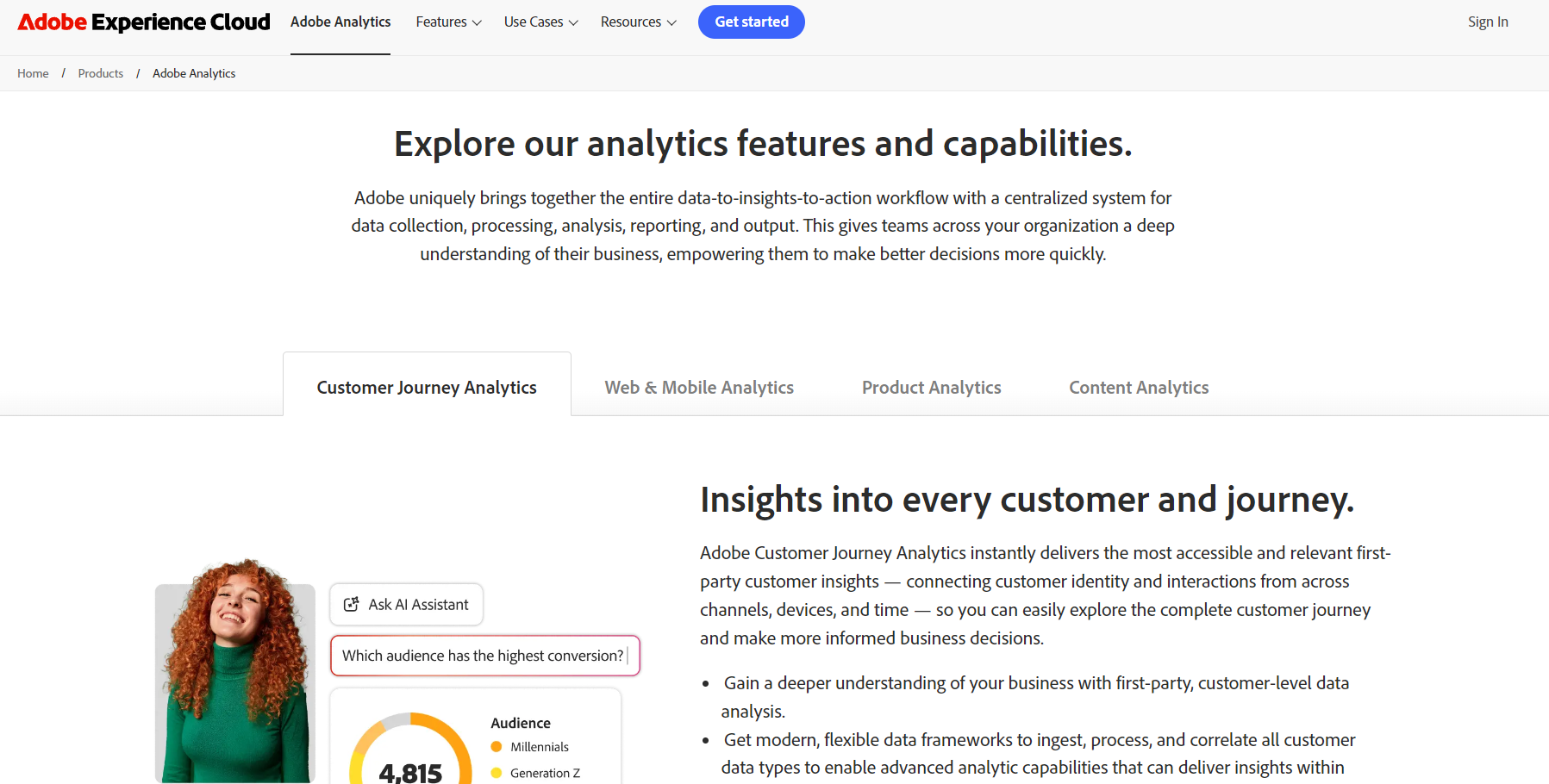Click the 4,815 donut chart

pyautogui.click(x=410, y=748)
